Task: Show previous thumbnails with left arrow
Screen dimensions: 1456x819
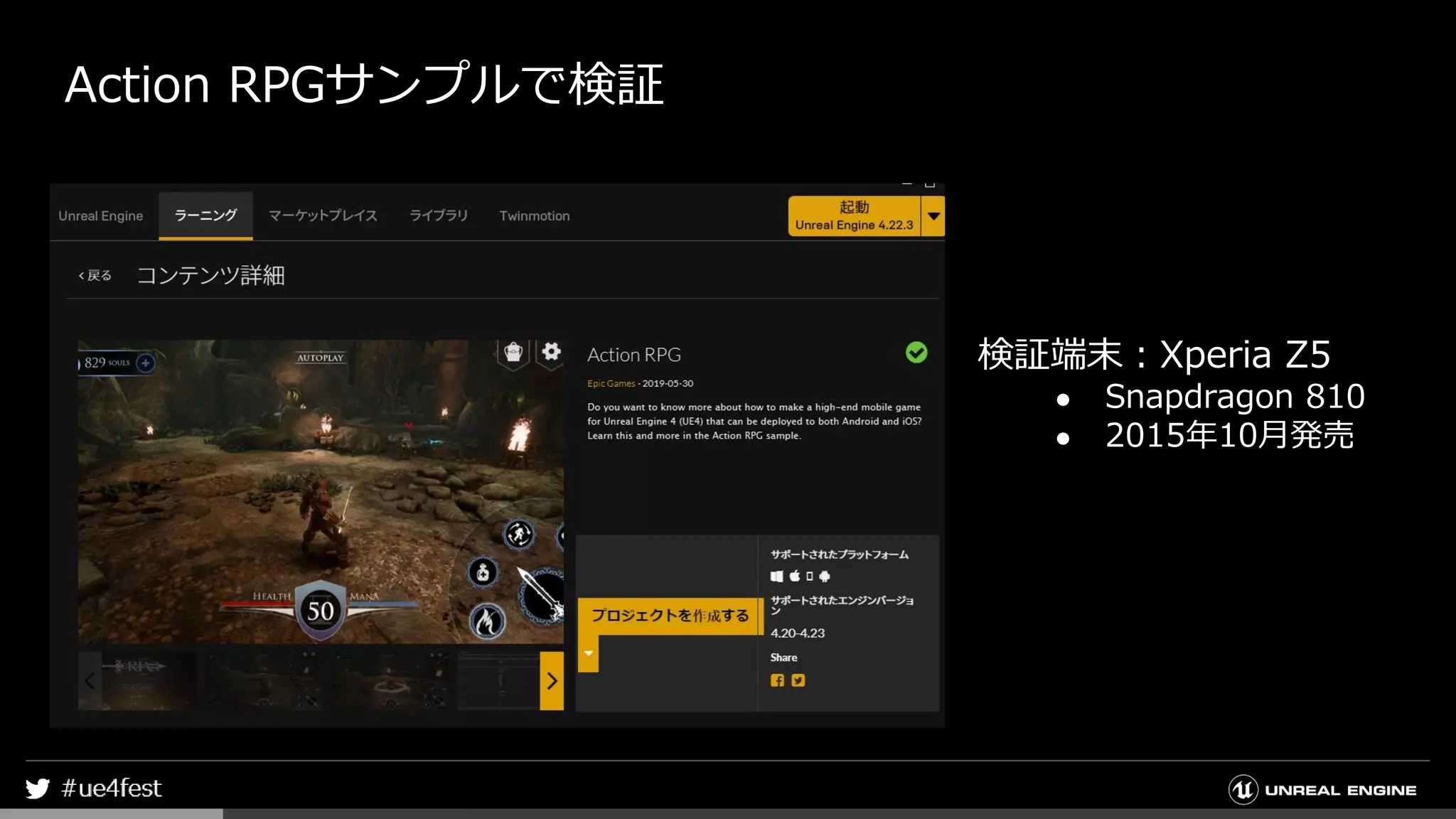Action: click(90, 681)
